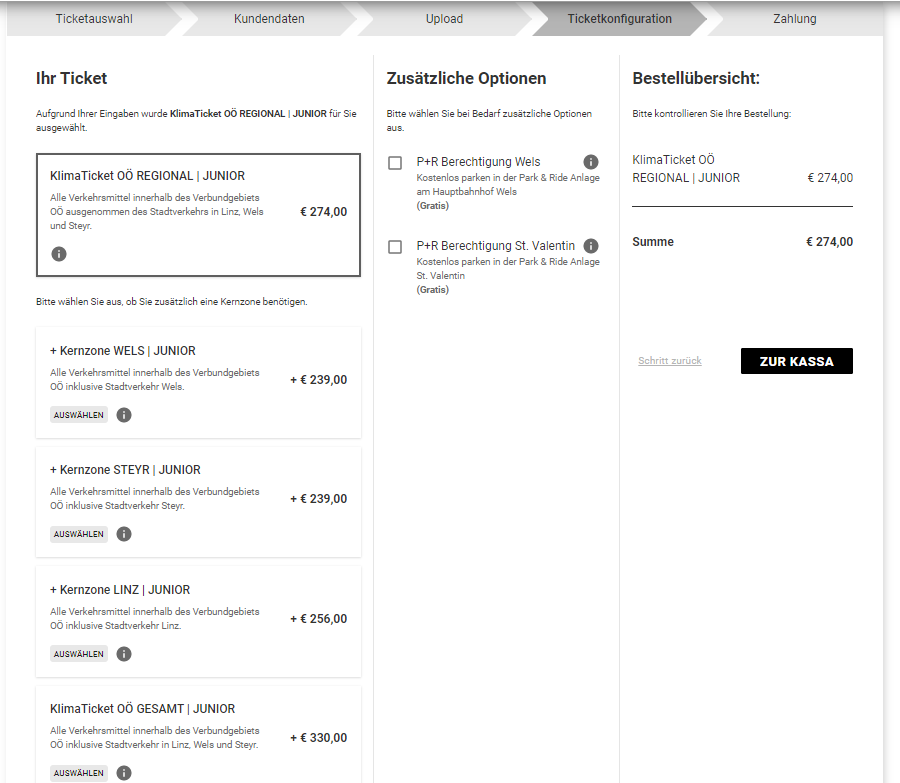900x783 pixels.
Task: Click + Kernzone WELS | JUNIOR title
Action: pyautogui.click(x=123, y=351)
